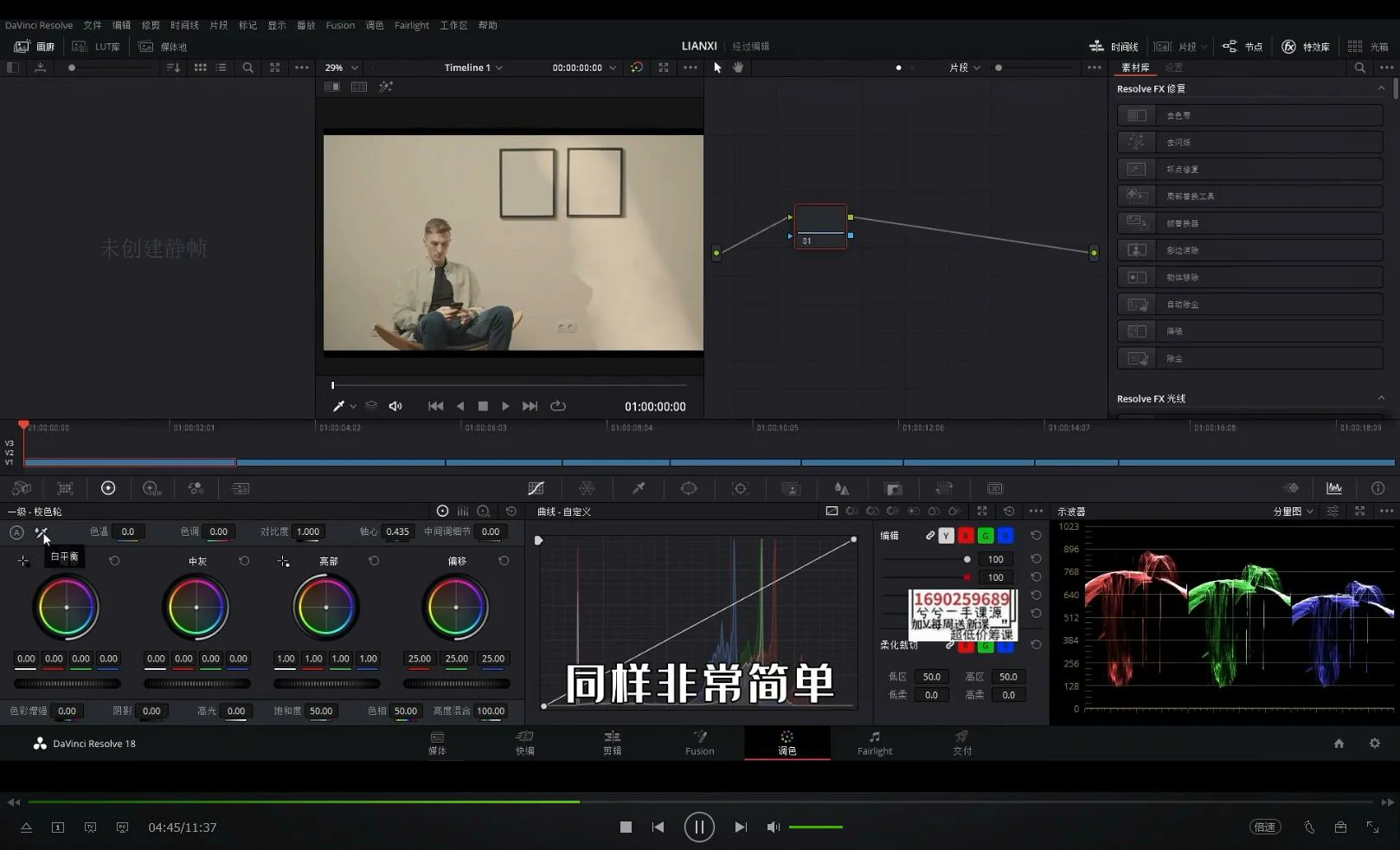
Task: Switch to the 交付 deliver page
Action: pos(962,743)
